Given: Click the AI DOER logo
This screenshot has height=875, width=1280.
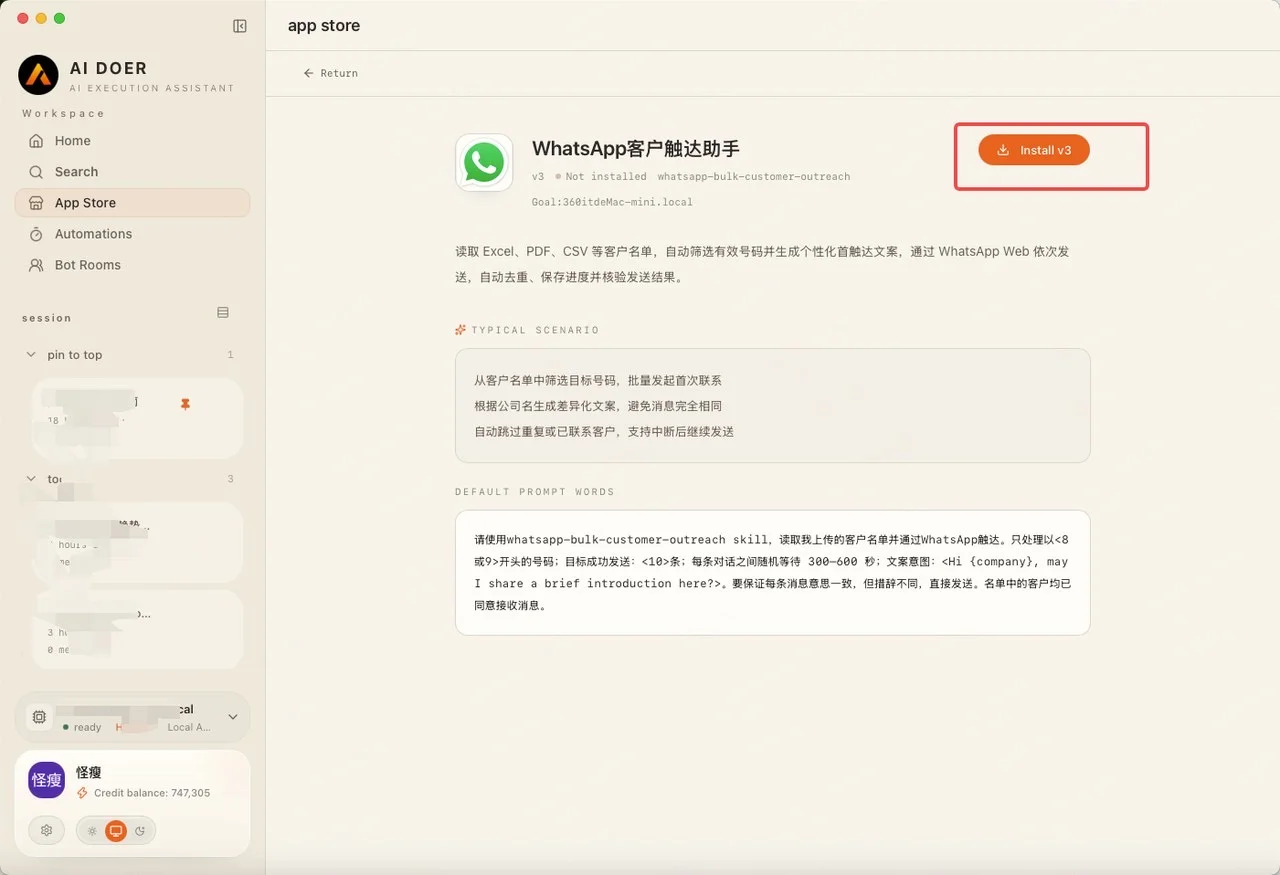Looking at the screenshot, I should point(38,75).
